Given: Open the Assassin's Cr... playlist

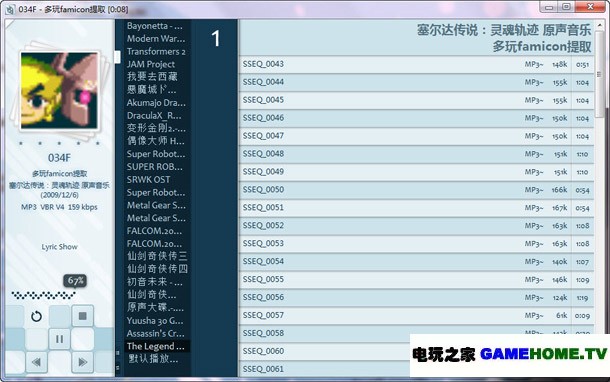Looking at the screenshot, I should [156, 333].
